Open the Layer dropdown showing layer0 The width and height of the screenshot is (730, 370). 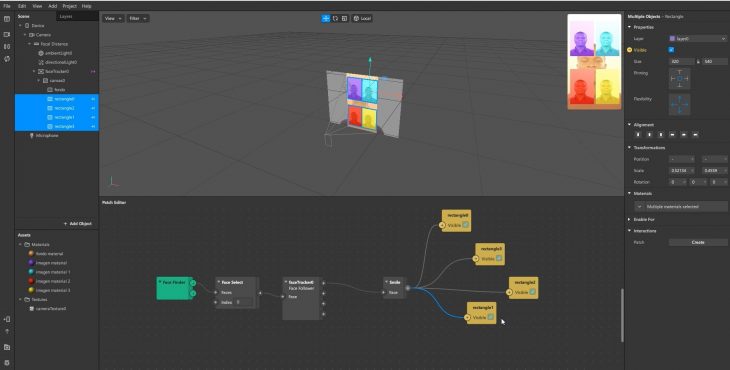click(697, 39)
